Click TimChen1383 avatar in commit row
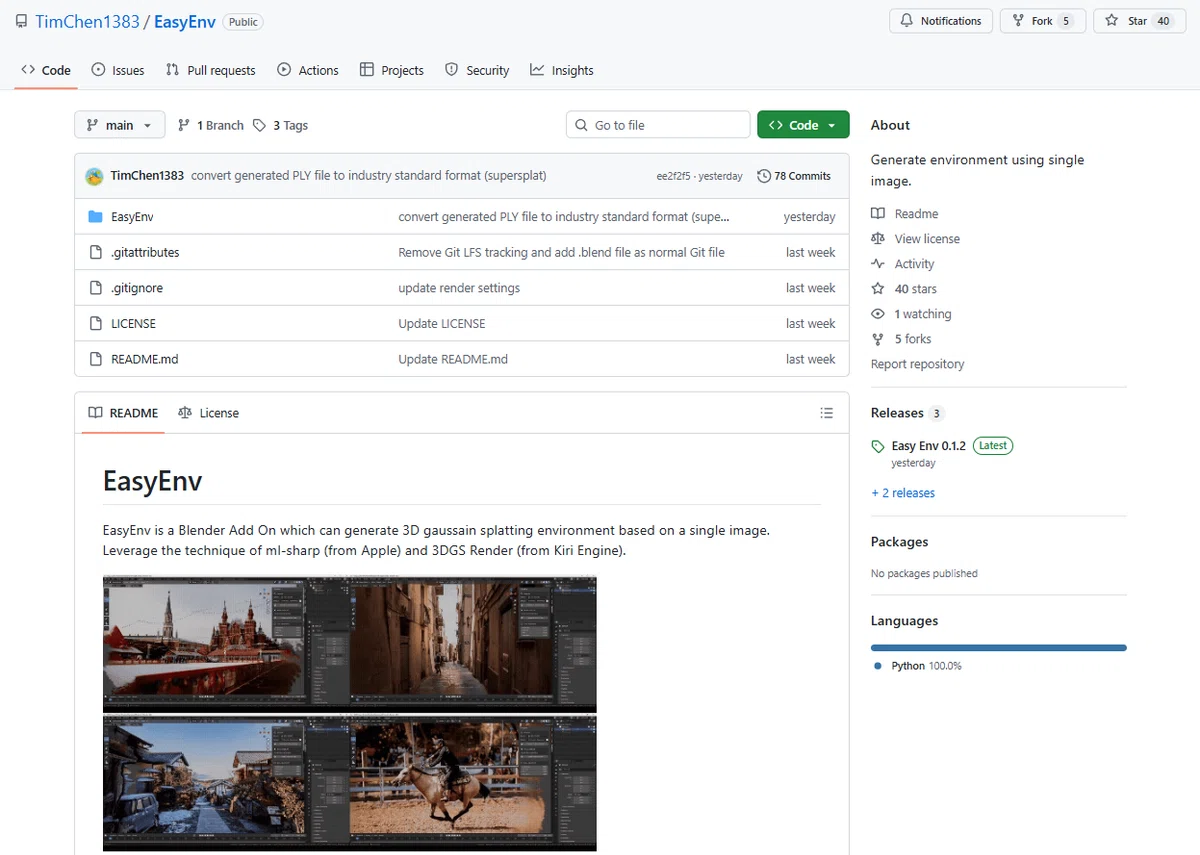Viewport: 1200px width, 855px height. [94, 176]
